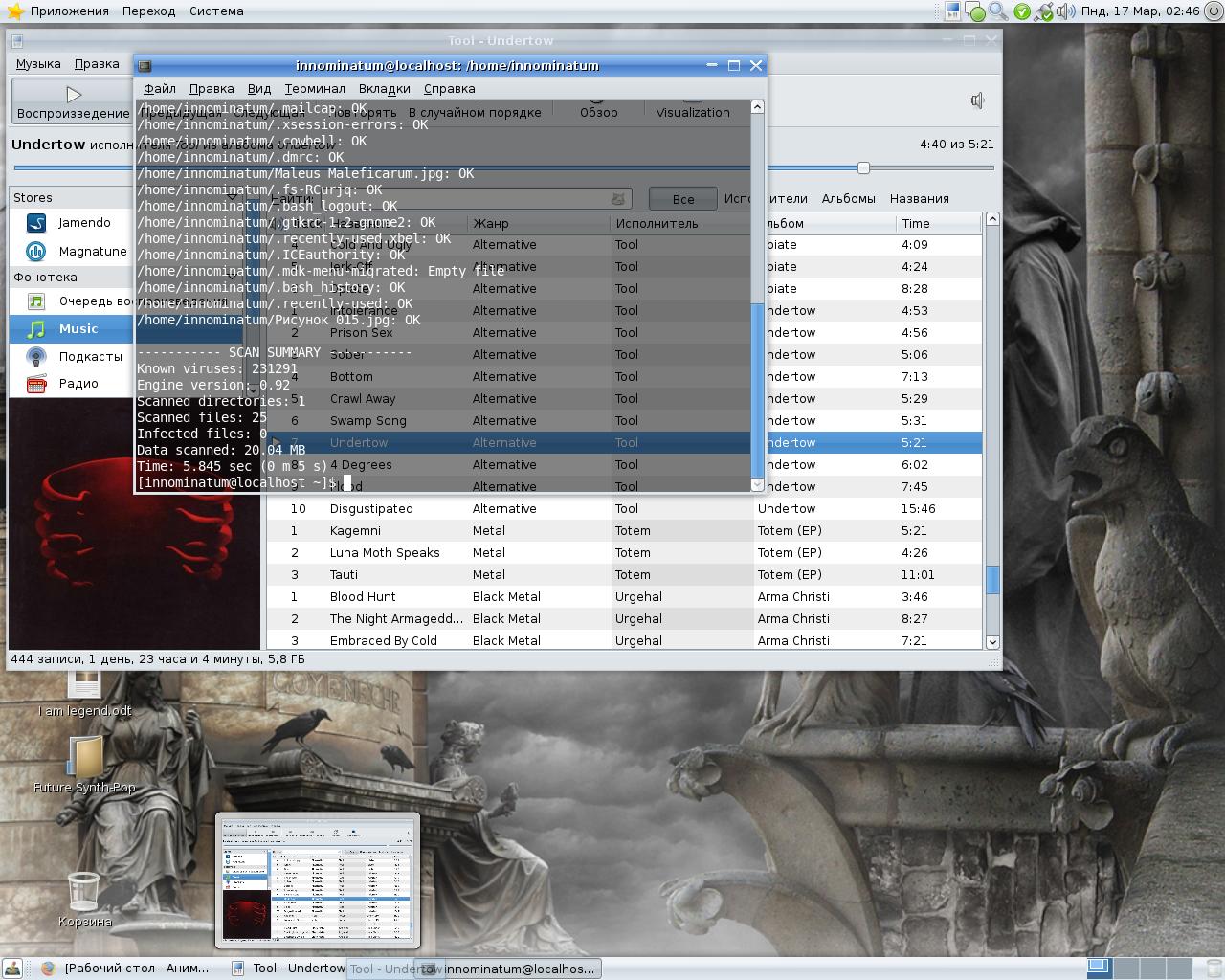Open the Вкладки menu in terminal
This screenshot has height=980, width=1225.
pos(385,89)
